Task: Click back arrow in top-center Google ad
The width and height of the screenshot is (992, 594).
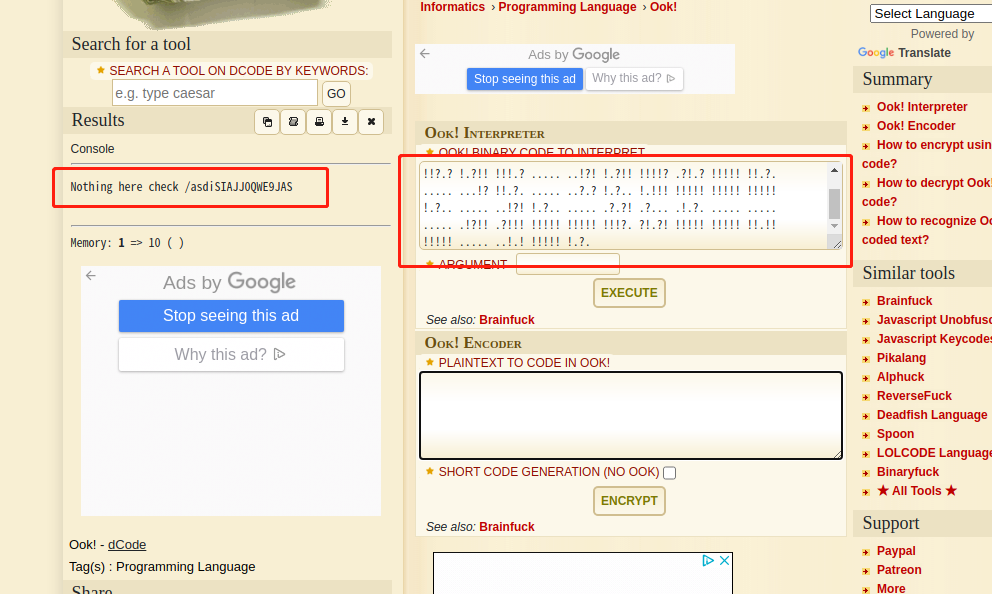Action: (425, 54)
